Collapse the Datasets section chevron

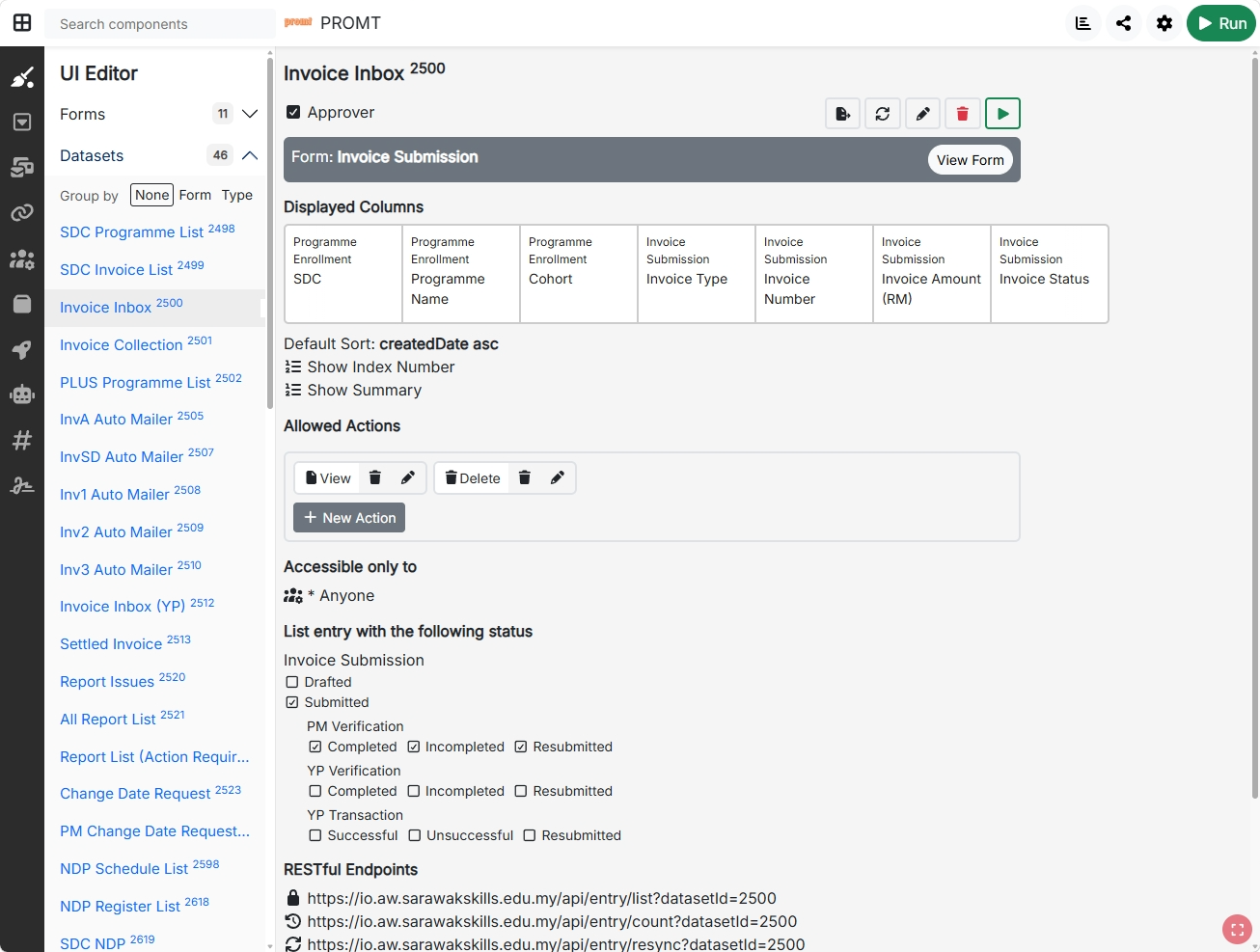tap(250, 155)
